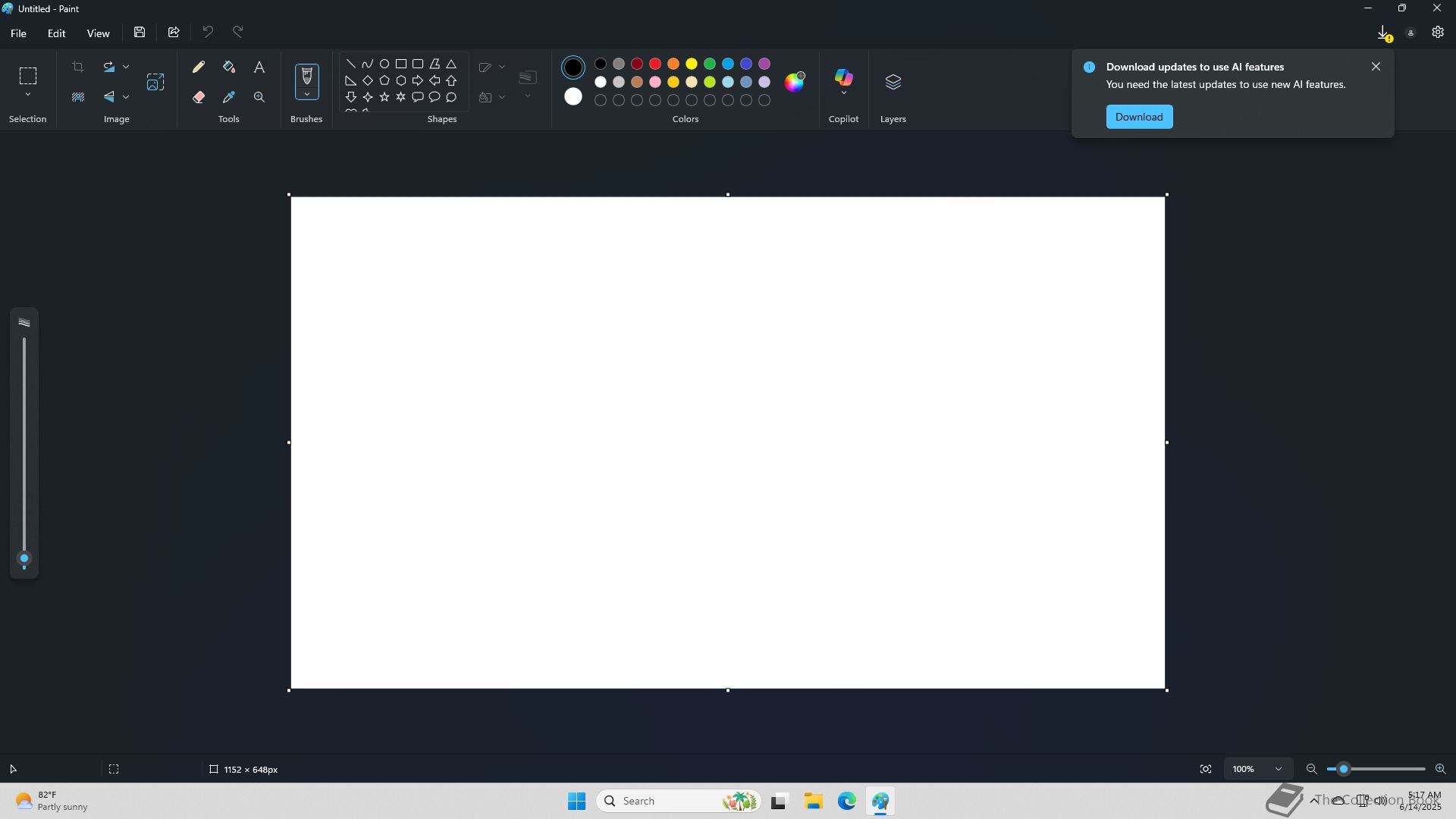
Task: Dismiss the AI features notification
Action: (x=1376, y=67)
